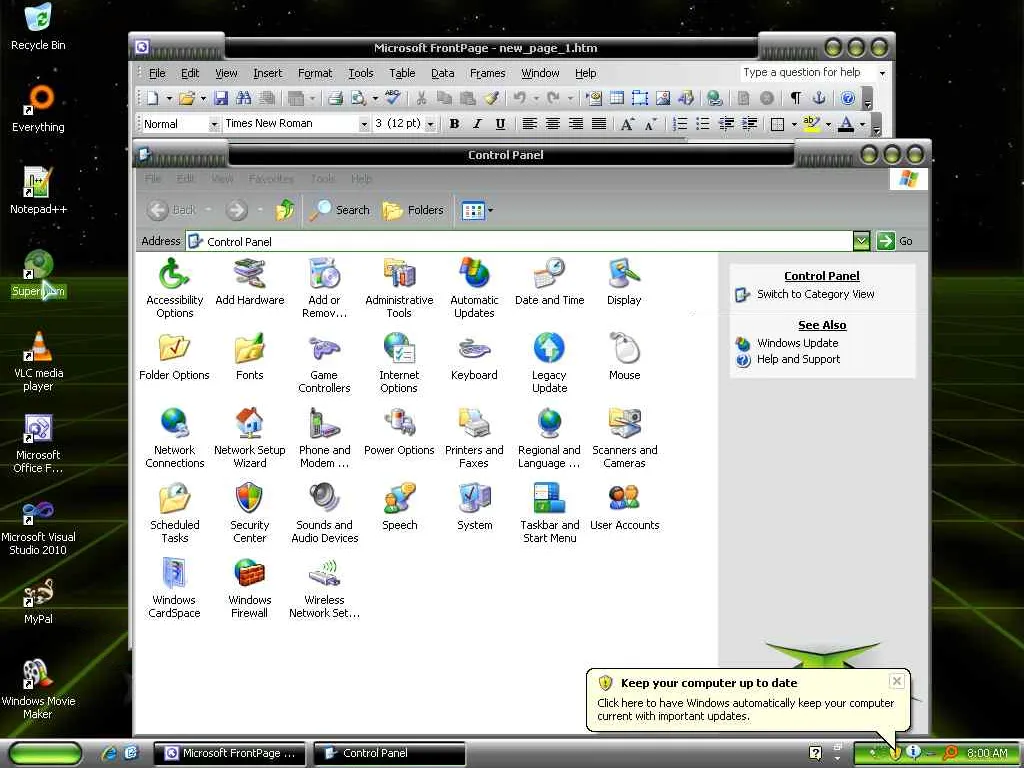The height and width of the screenshot is (768, 1024).
Task: Switch to Microsoft FrontPage taskbar button
Action: tap(230, 753)
